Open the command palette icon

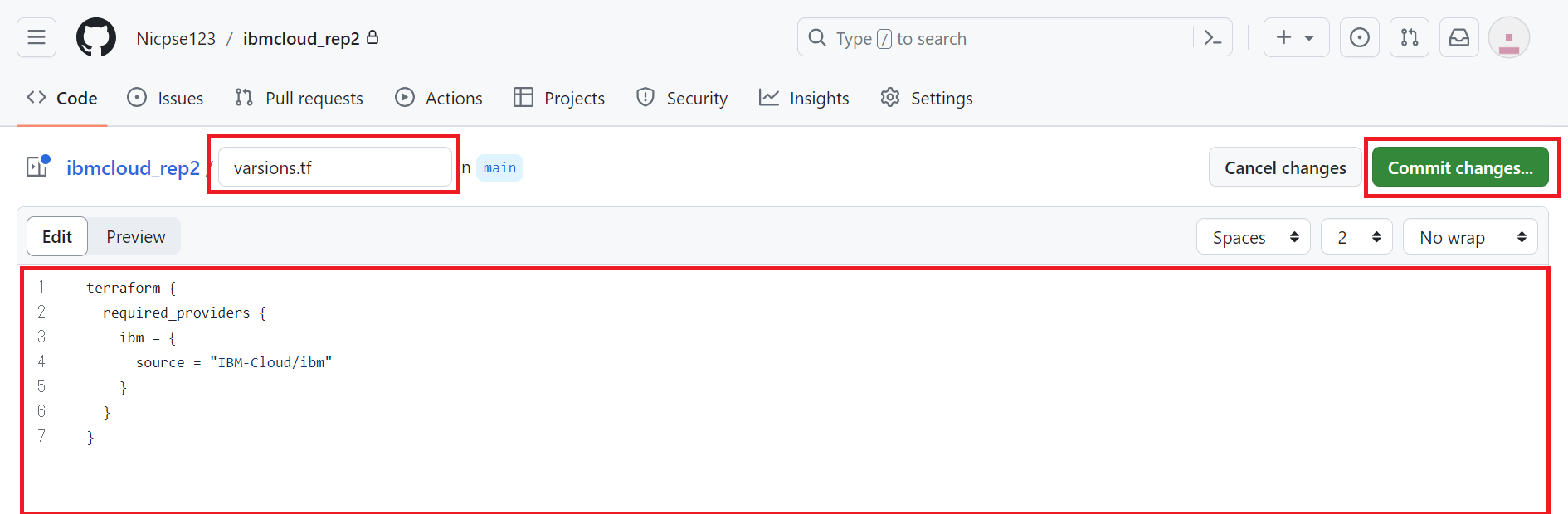pos(1212,38)
